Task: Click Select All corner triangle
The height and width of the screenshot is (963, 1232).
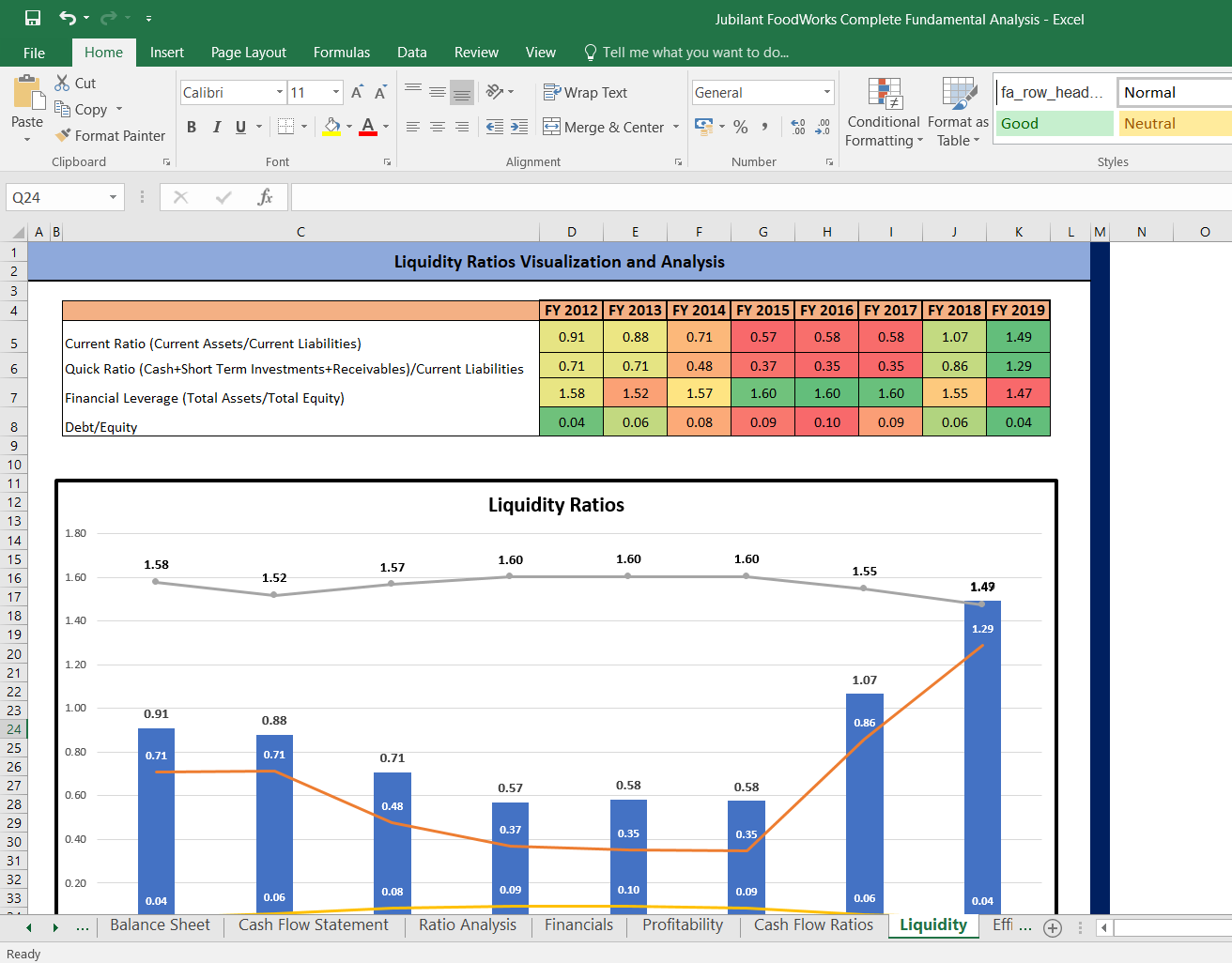Action: pos(18,232)
